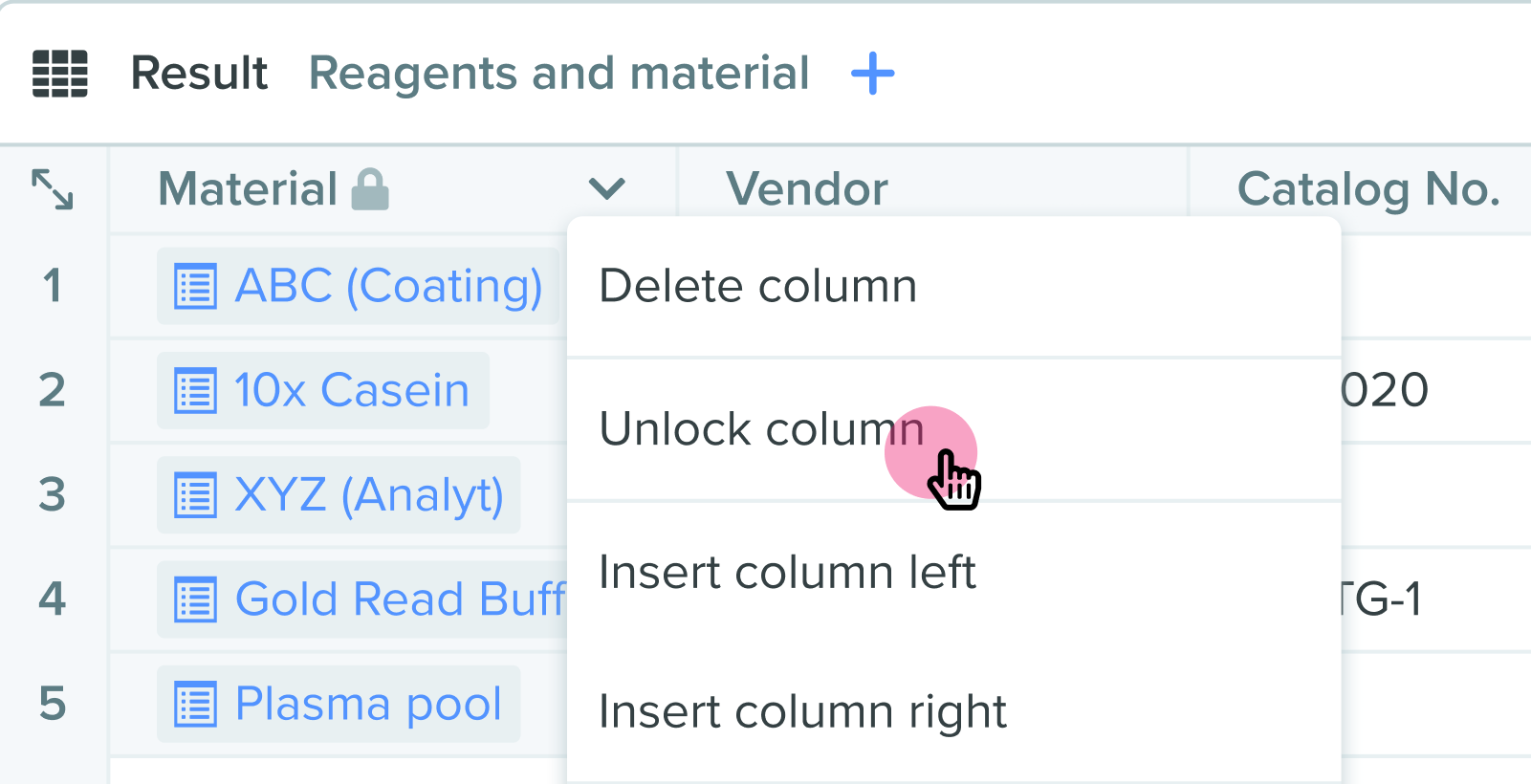The width and height of the screenshot is (1531, 784).
Task: Click the entry icon beside XYZ (Analyt)
Action: [x=196, y=495]
